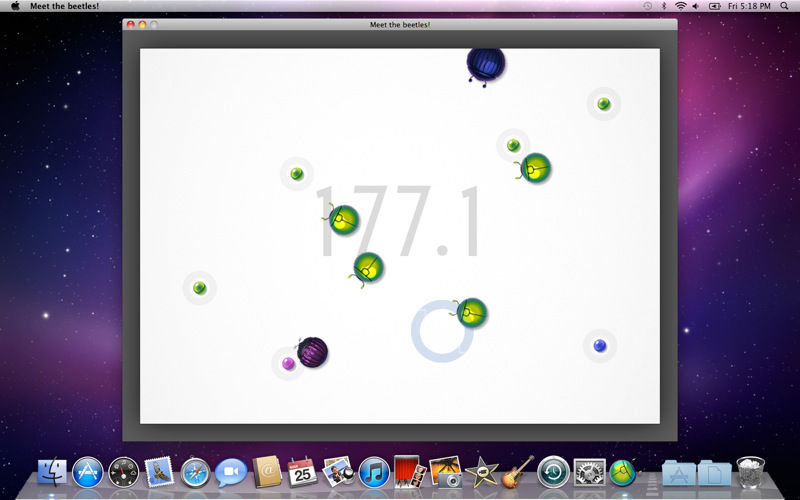Open the volume control in menu bar

695,6
